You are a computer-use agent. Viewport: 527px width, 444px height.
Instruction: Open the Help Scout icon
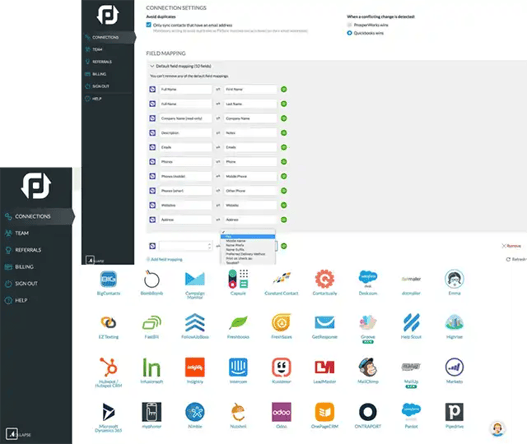[x=411, y=323]
